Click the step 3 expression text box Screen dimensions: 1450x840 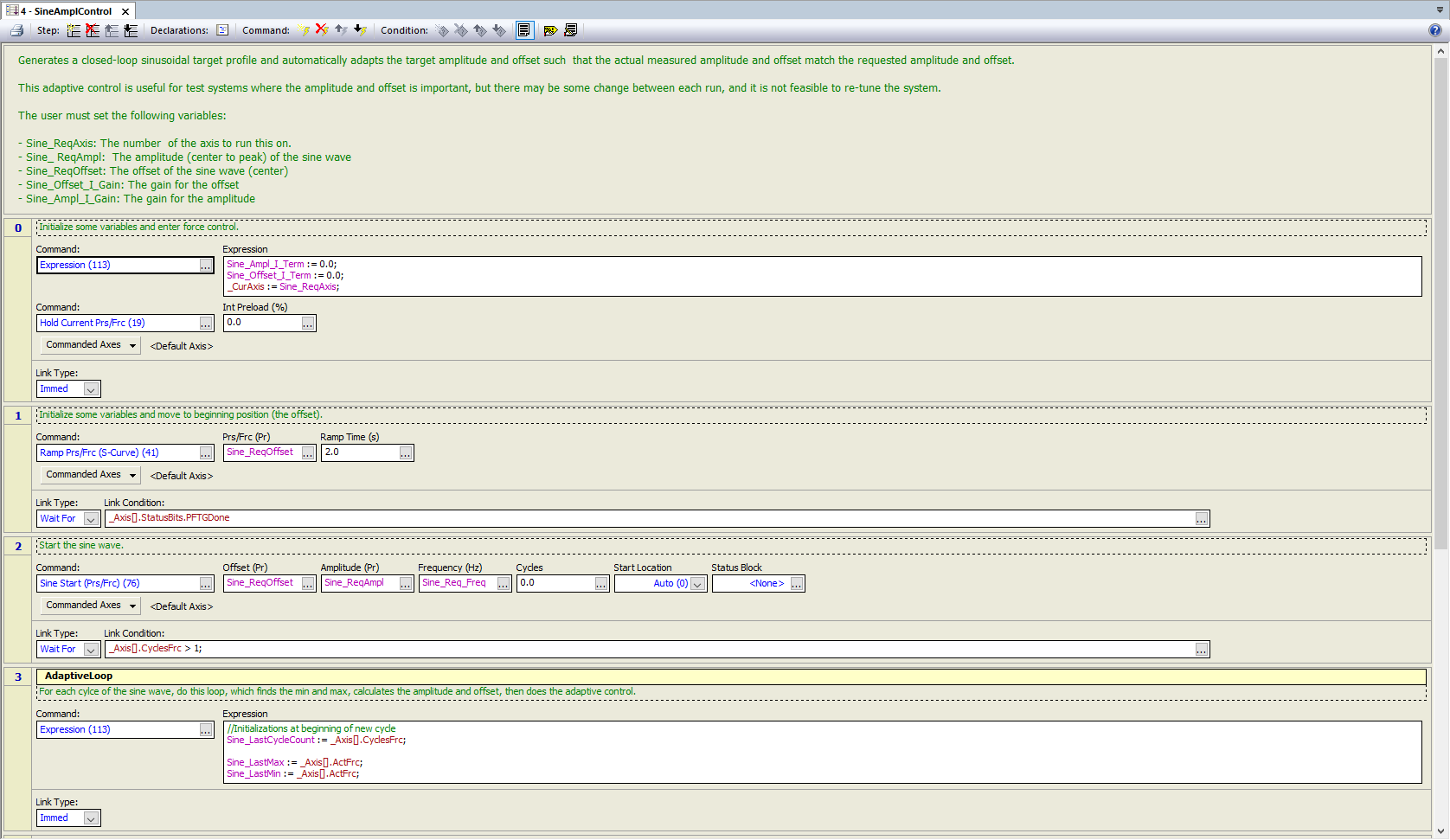[x=822, y=752]
